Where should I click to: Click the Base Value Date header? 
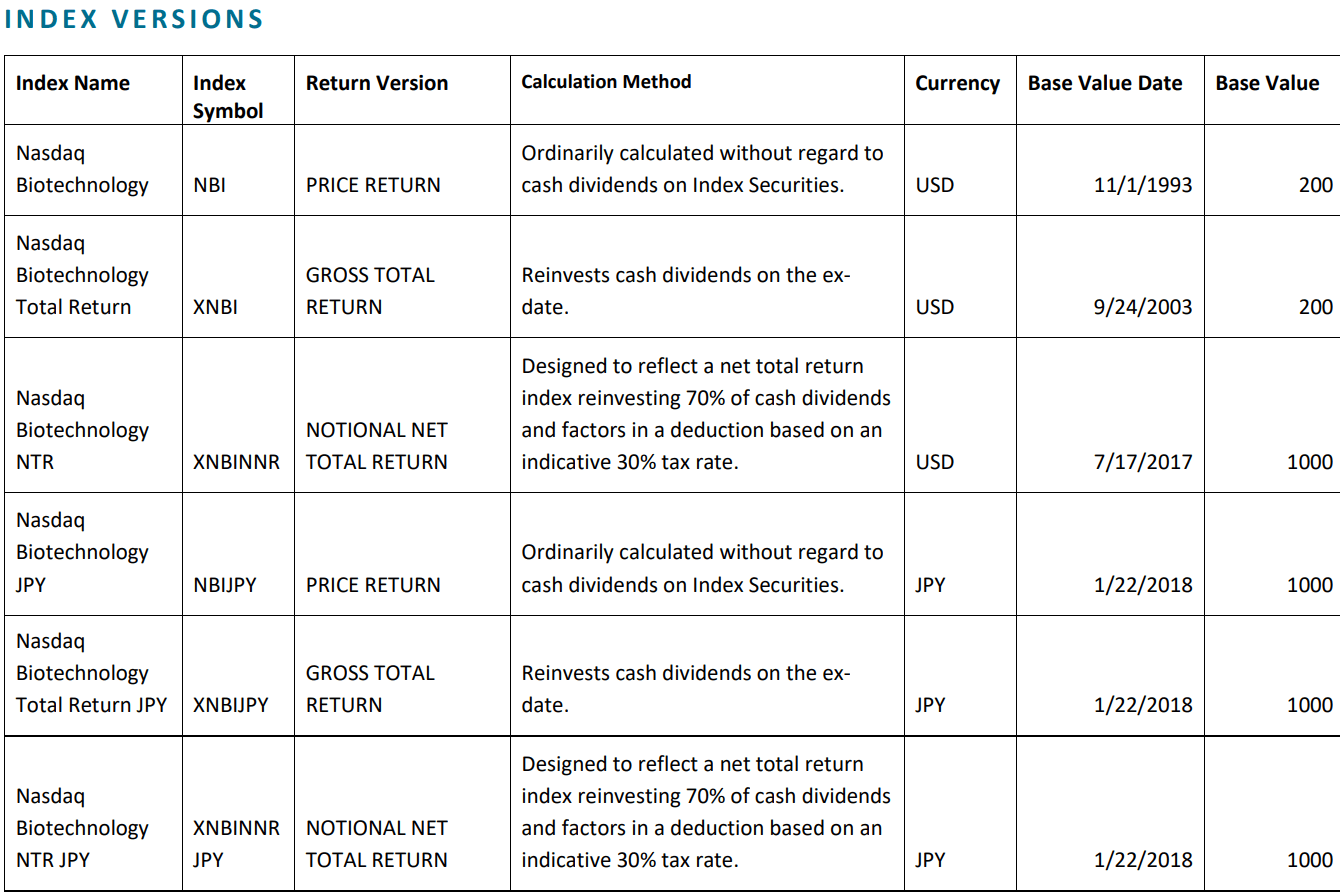(x=1105, y=83)
